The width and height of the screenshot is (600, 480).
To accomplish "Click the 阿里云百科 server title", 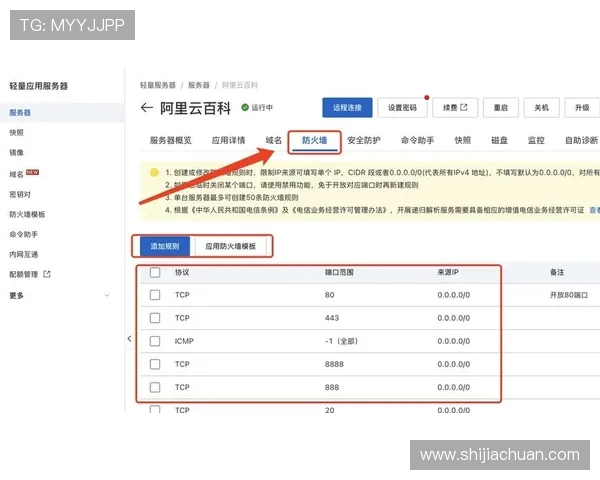I will 195,108.
